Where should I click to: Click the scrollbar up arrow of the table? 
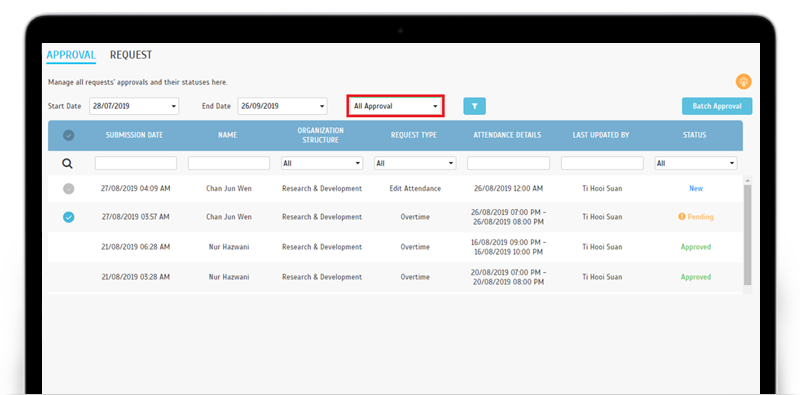click(x=747, y=180)
